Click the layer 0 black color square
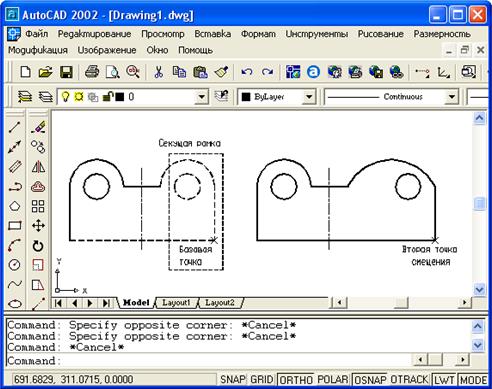This screenshot has width=492, height=389. (x=119, y=97)
